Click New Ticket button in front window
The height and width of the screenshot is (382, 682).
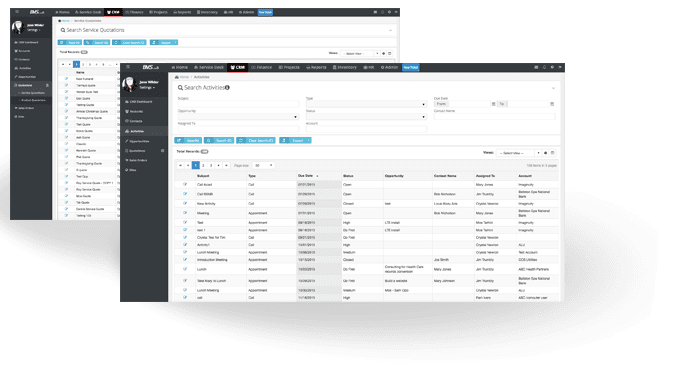411,67
